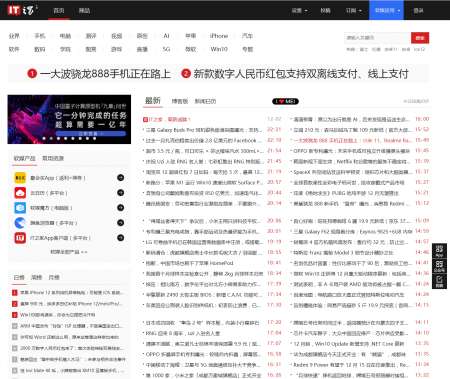450x379 pixels.
Task: Click the quantum computer banner image
Action: point(69,119)
